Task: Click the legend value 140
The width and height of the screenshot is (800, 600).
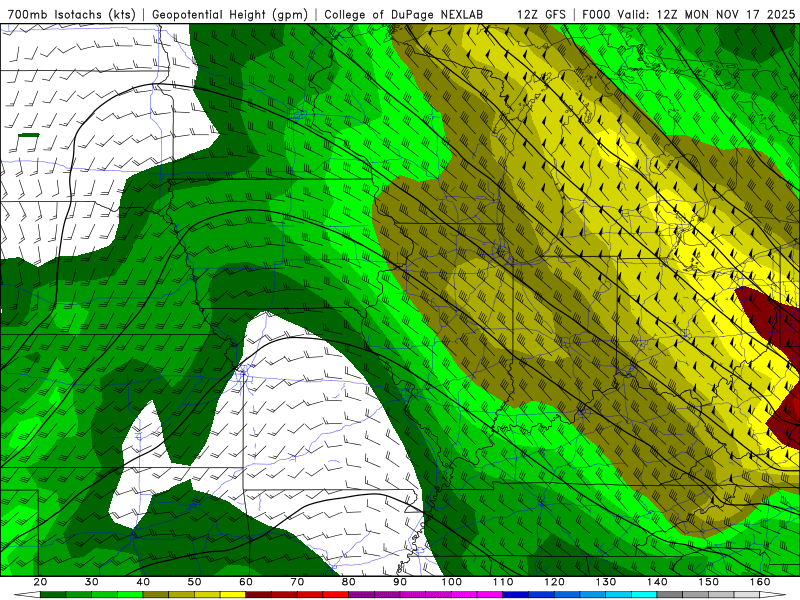Action: point(658,582)
